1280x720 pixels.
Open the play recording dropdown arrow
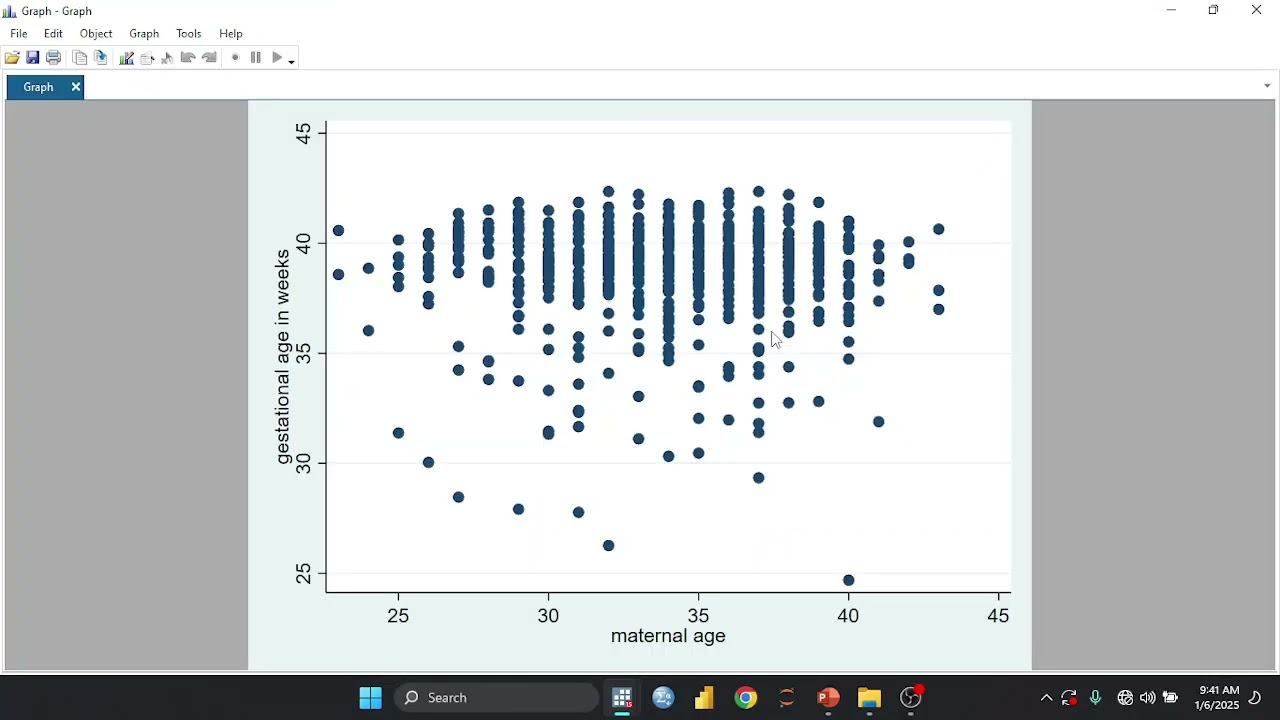292,60
